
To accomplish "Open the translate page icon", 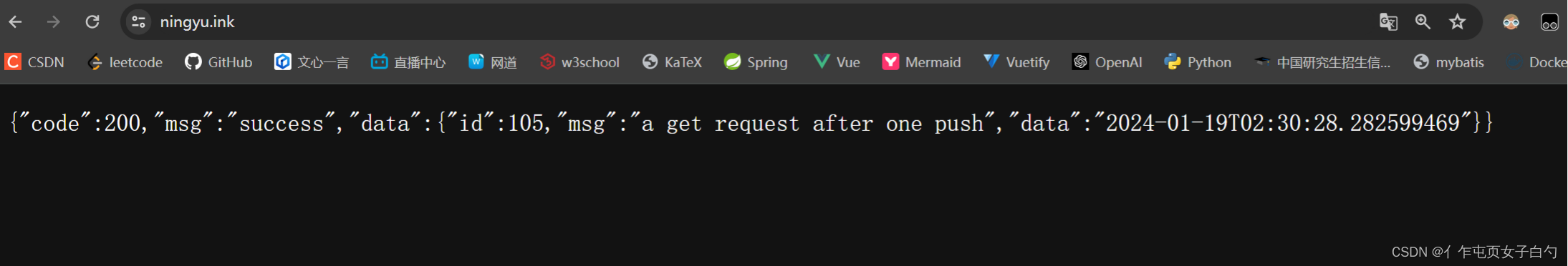I will [x=1388, y=22].
